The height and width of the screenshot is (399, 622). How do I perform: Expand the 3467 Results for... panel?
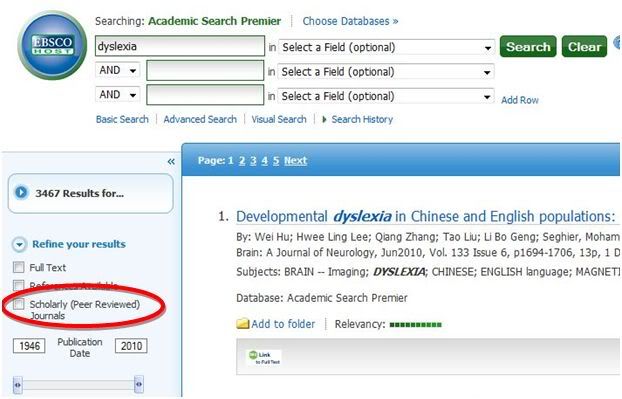click(x=90, y=193)
